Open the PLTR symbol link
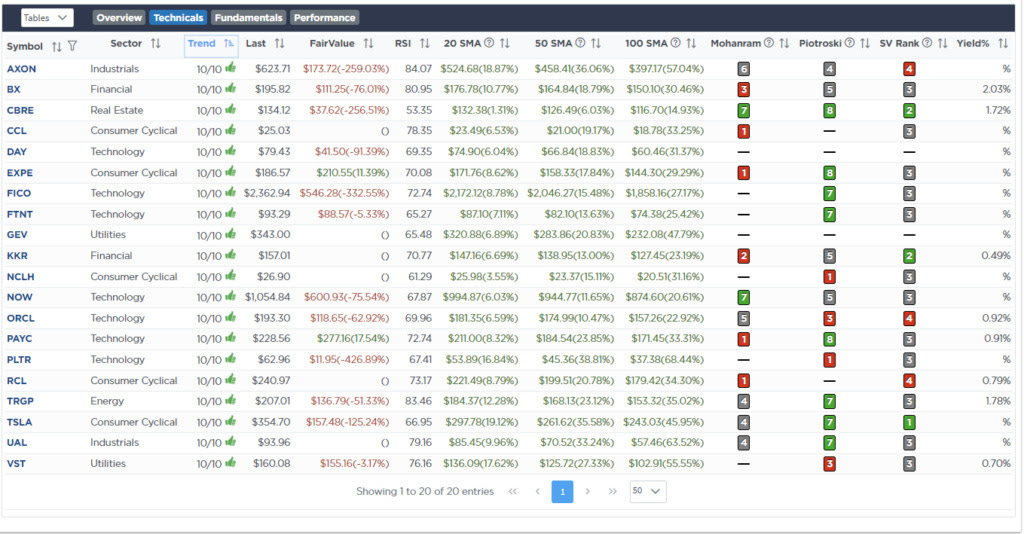 (19, 360)
